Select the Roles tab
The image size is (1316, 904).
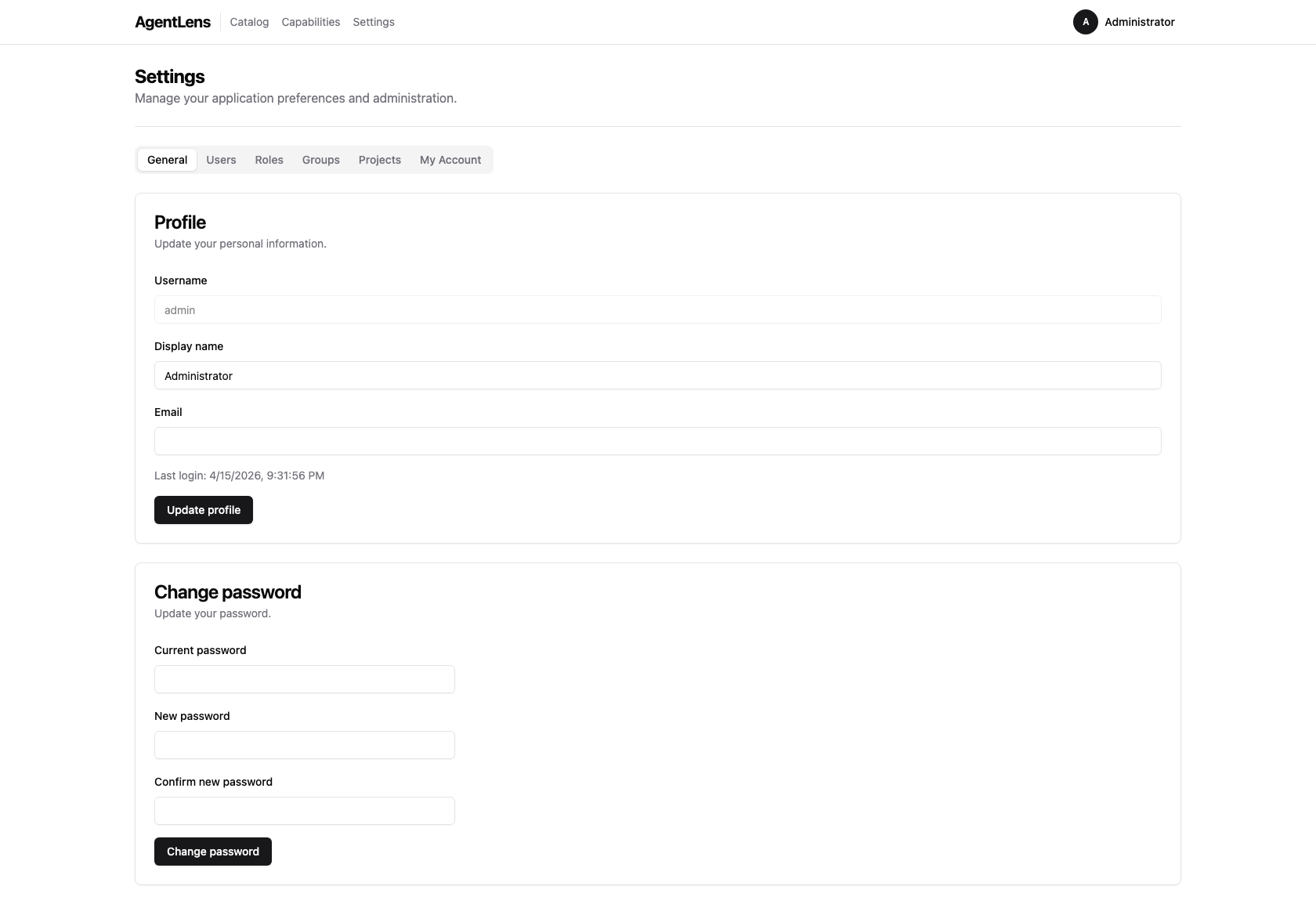click(x=269, y=160)
